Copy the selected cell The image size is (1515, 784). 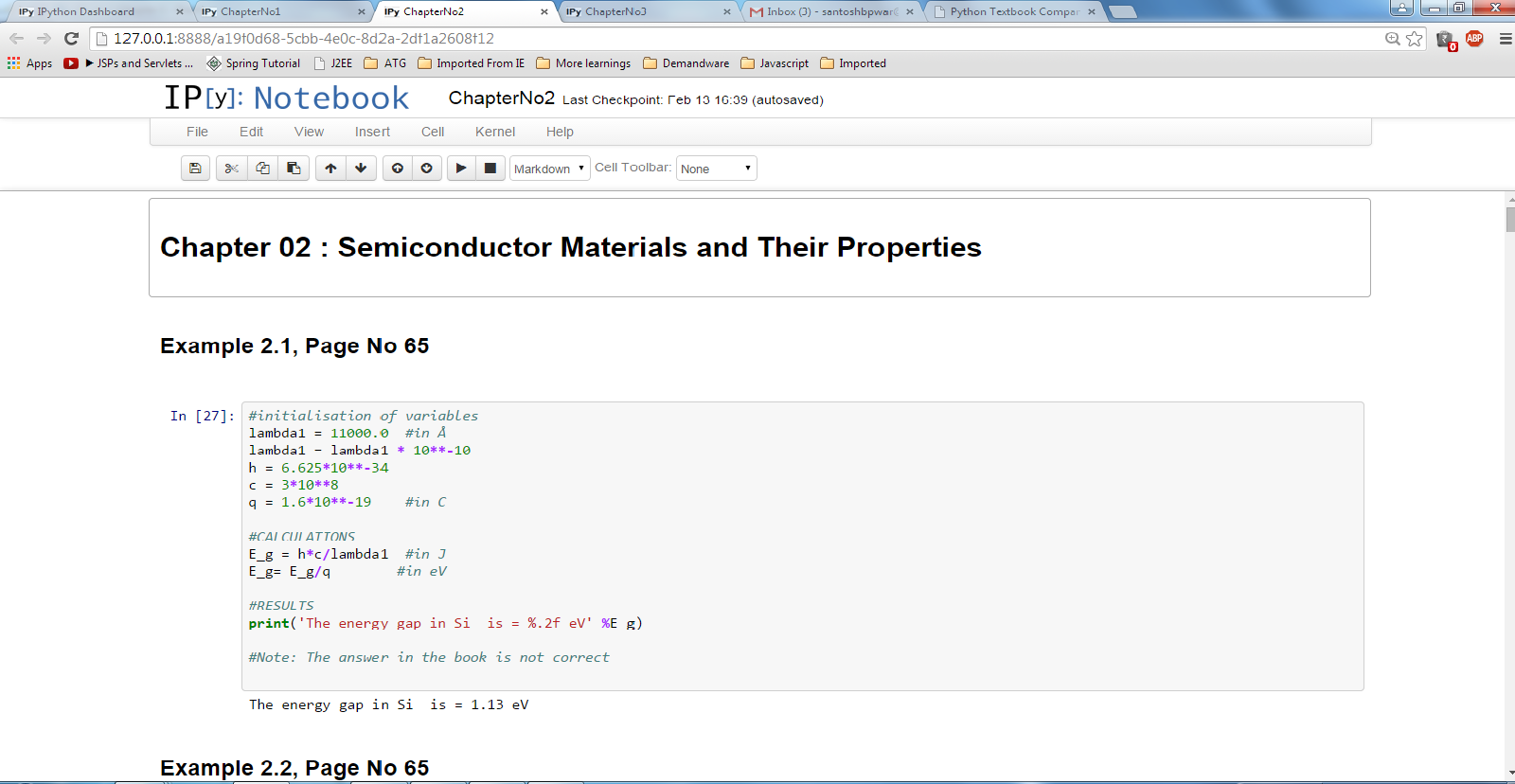(x=262, y=169)
